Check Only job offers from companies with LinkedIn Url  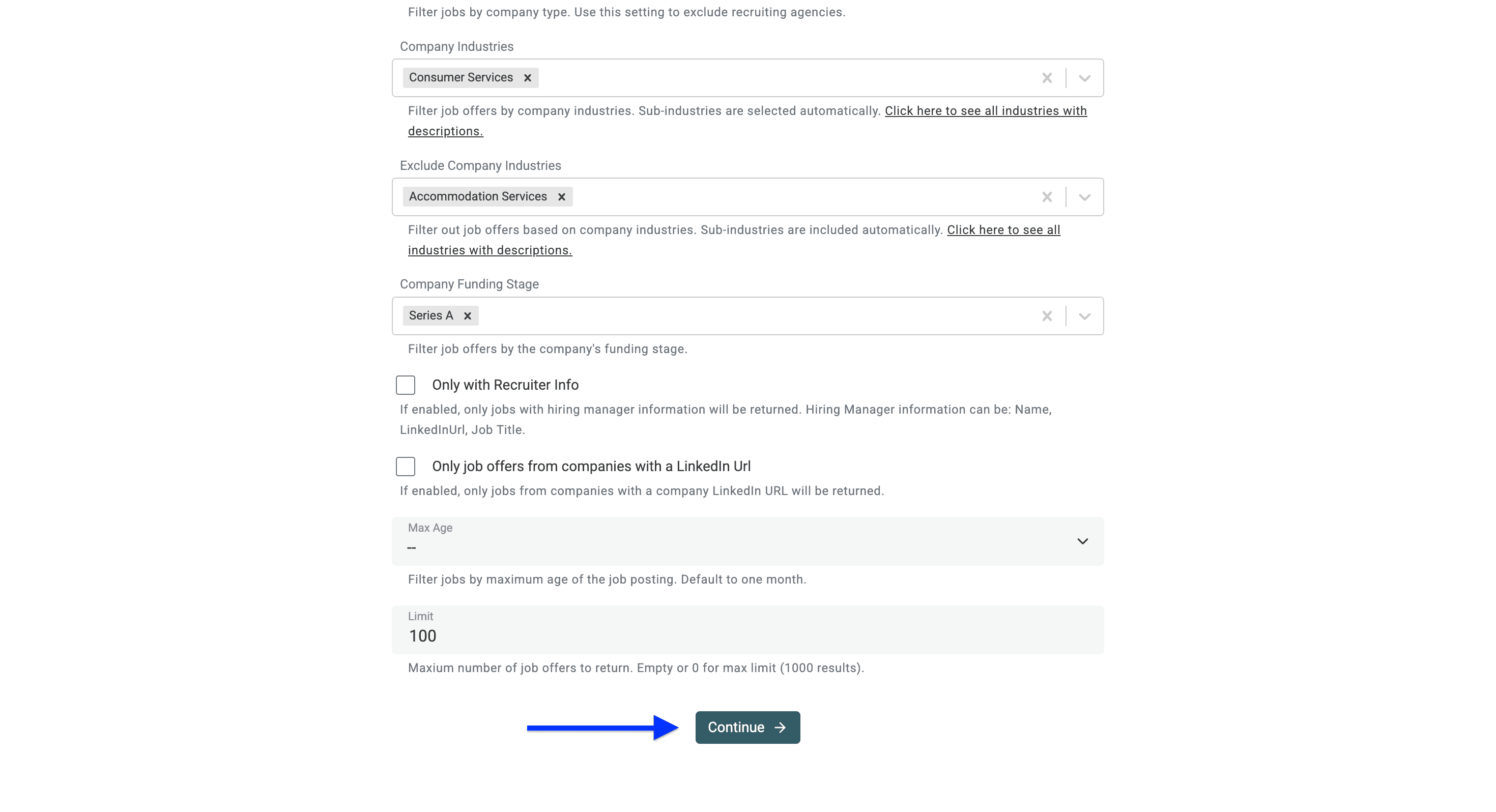406,466
